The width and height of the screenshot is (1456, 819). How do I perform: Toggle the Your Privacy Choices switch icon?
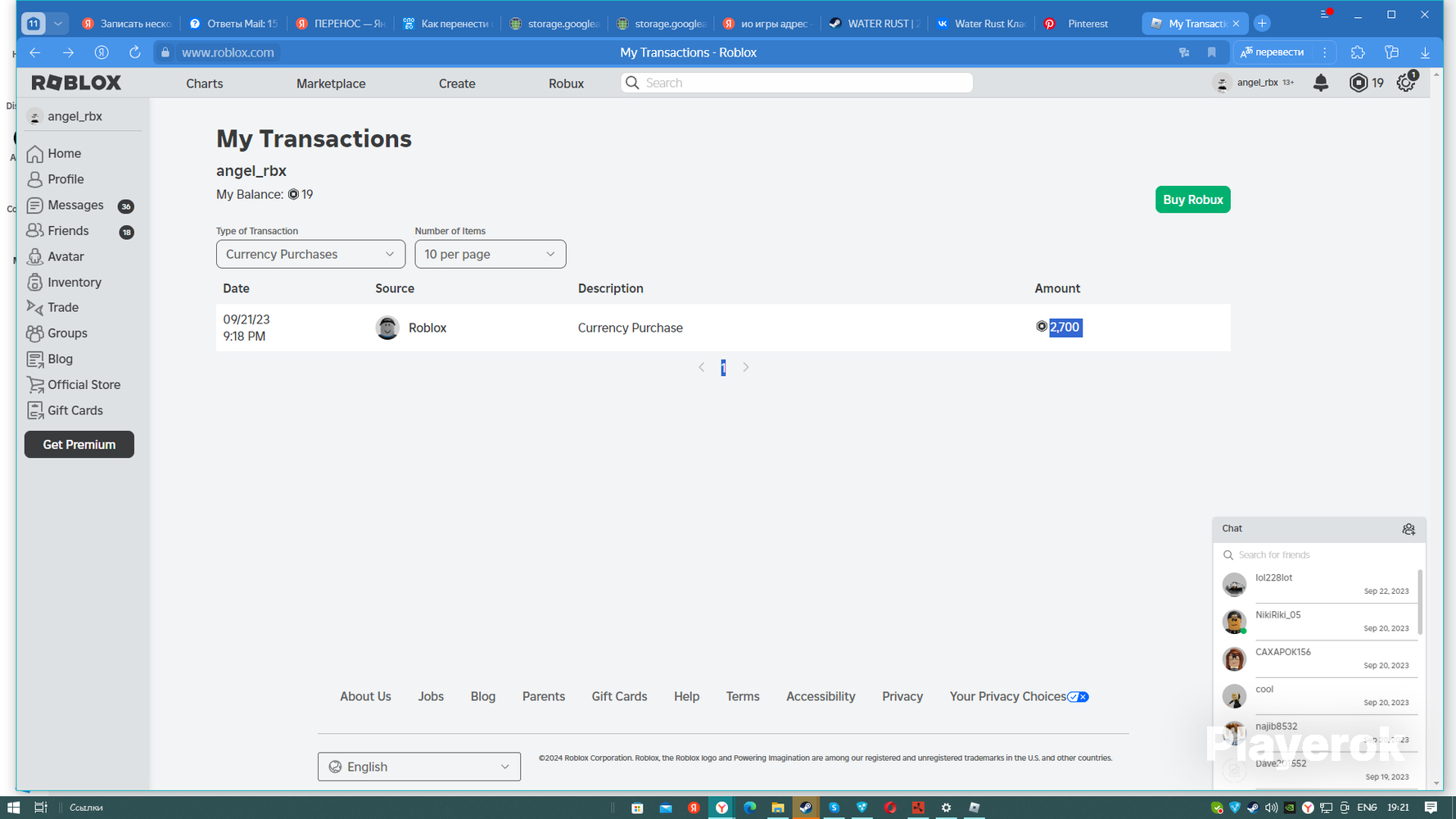tap(1078, 697)
